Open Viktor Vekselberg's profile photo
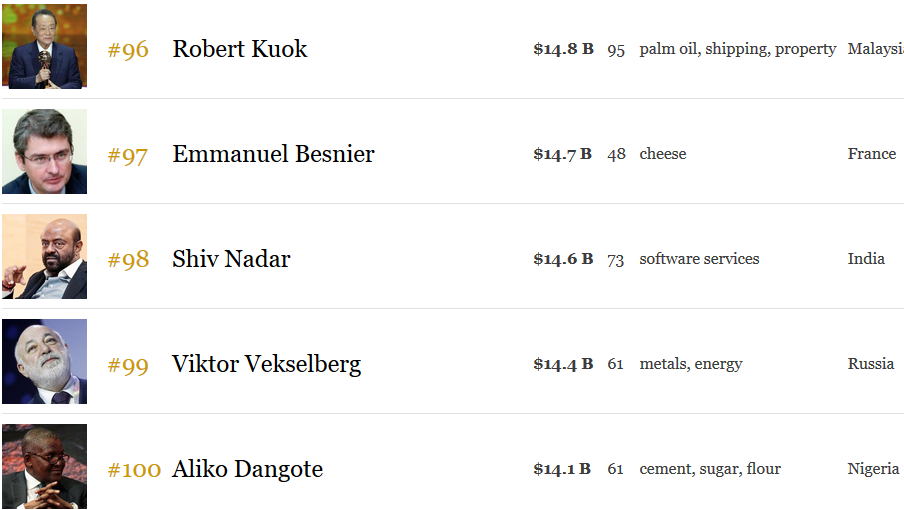This screenshot has width=904, height=510. (x=44, y=361)
